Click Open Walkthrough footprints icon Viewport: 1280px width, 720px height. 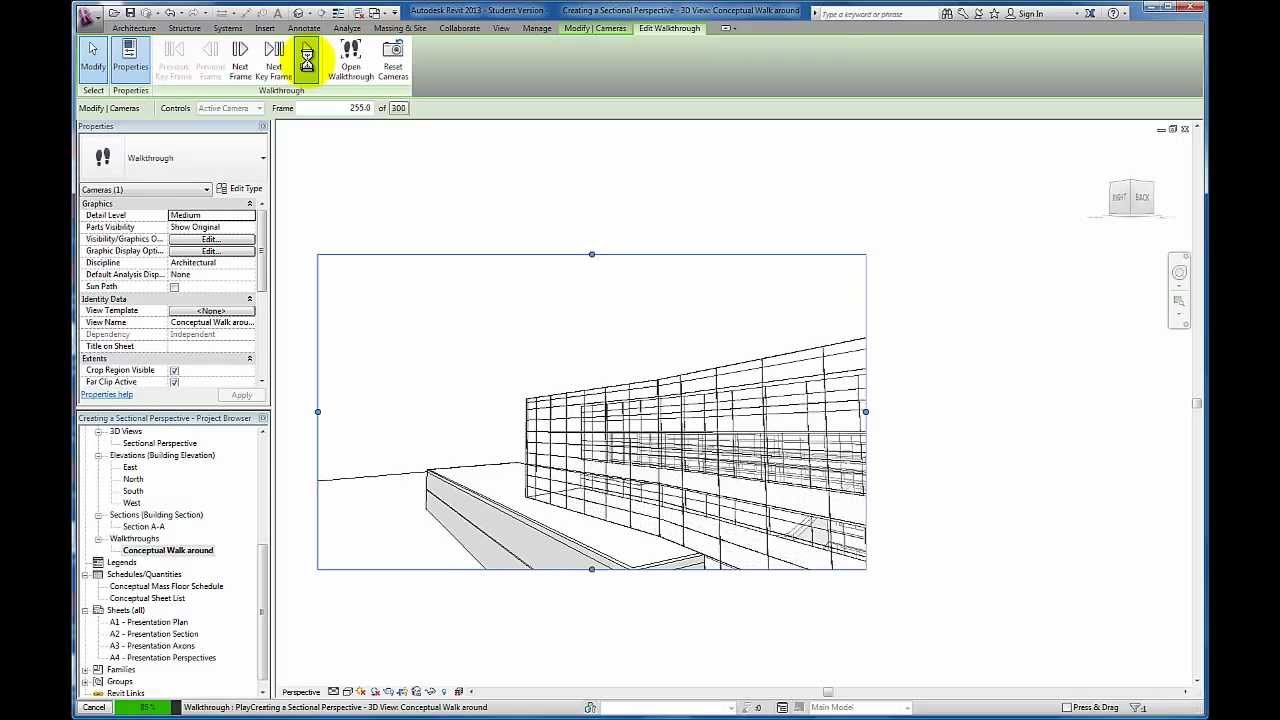[x=351, y=60]
